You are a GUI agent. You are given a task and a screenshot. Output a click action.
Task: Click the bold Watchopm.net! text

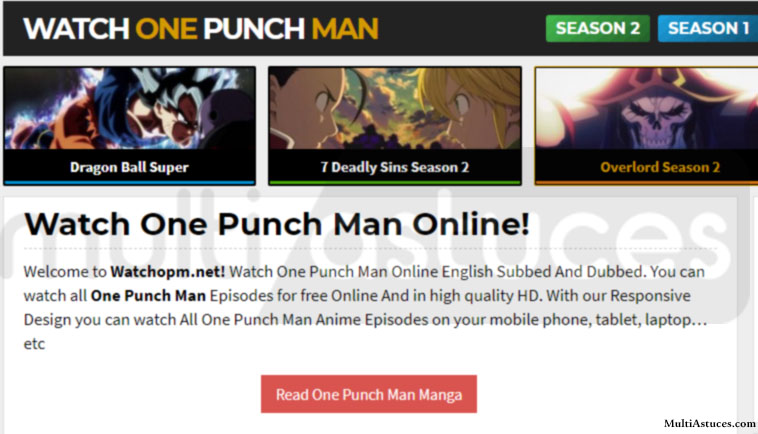point(168,272)
